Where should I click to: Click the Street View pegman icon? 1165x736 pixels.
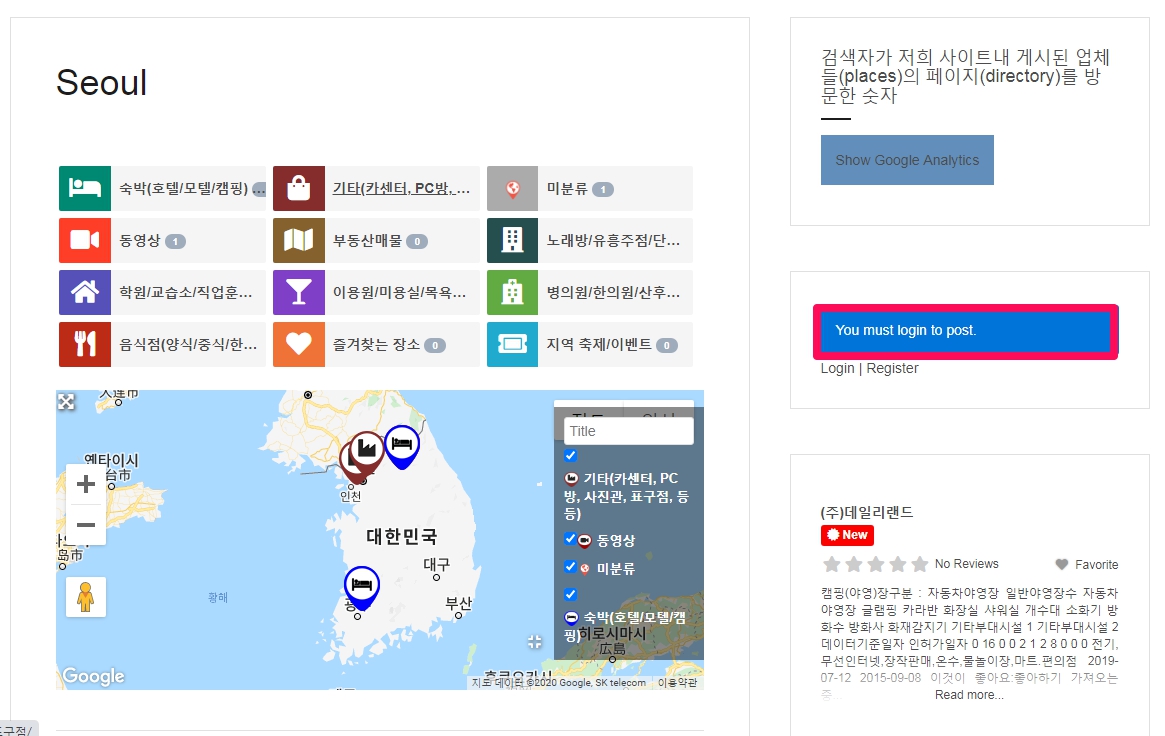click(x=85, y=596)
